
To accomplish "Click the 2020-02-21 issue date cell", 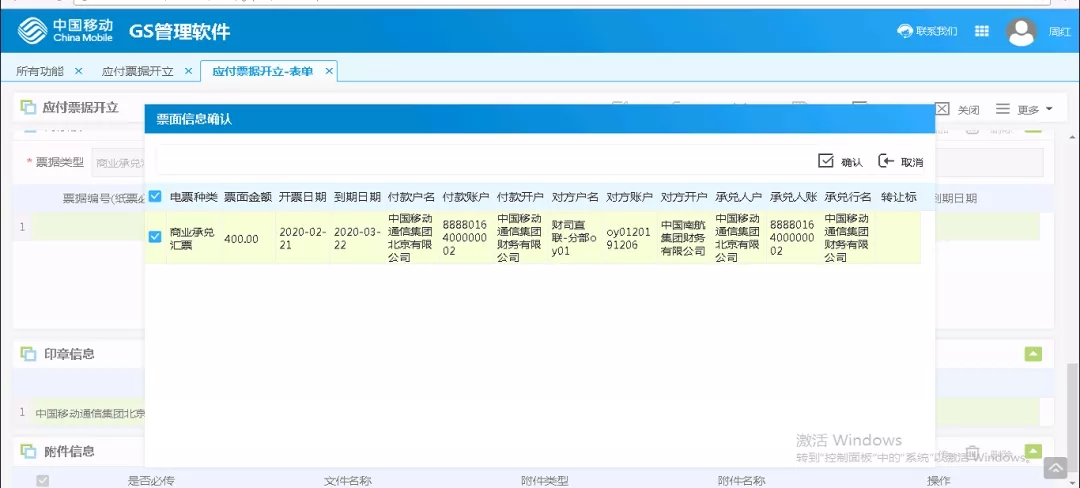I will click(x=302, y=238).
